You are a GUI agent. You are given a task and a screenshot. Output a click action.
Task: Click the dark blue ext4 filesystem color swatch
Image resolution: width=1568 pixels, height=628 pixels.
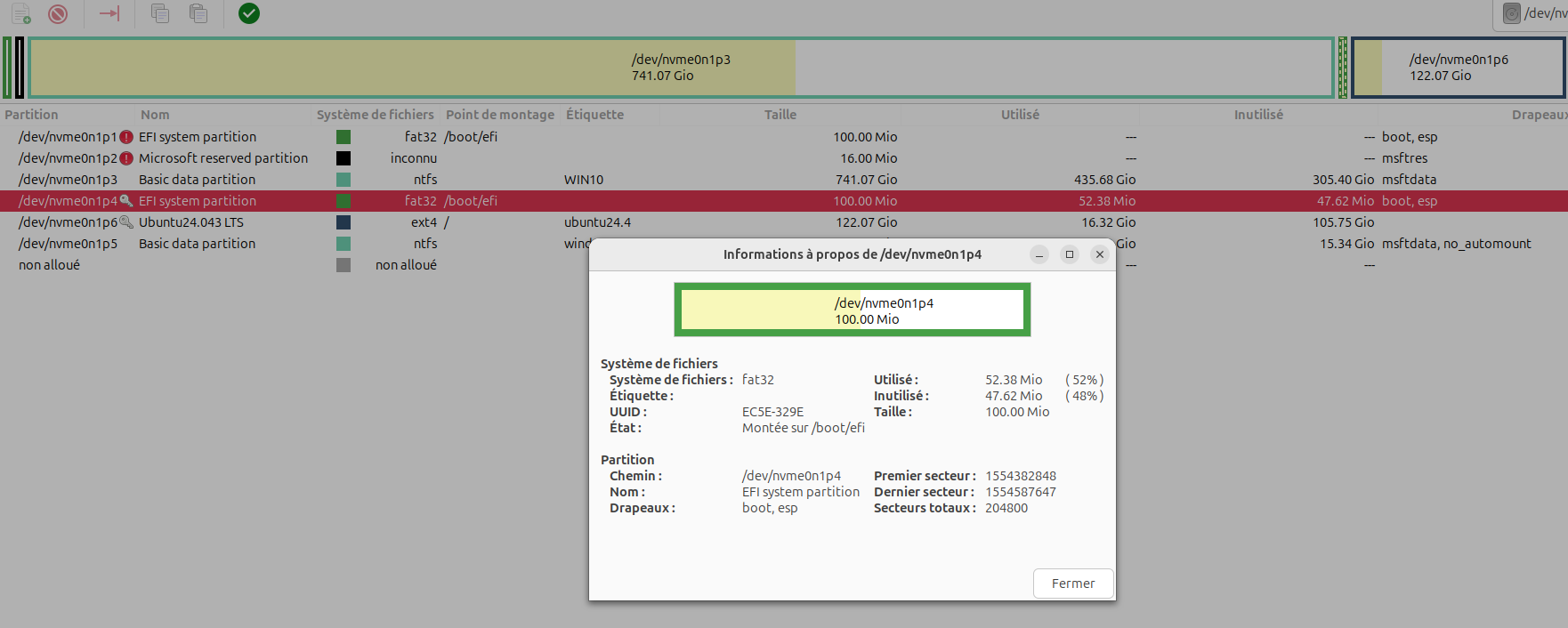pyautogui.click(x=344, y=222)
